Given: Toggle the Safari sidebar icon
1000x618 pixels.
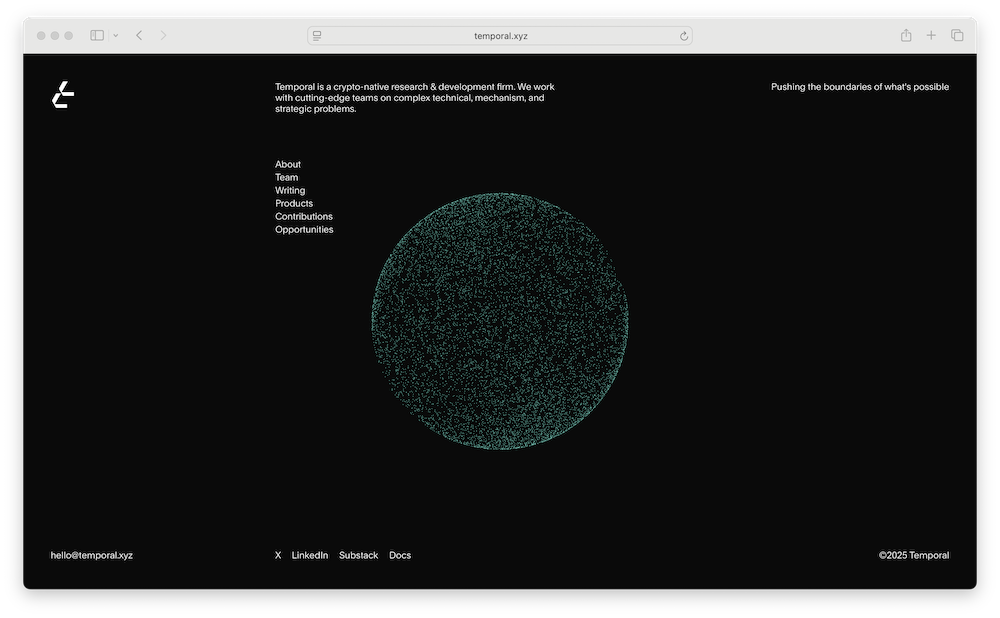Looking at the screenshot, I should [x=97, y=35].
